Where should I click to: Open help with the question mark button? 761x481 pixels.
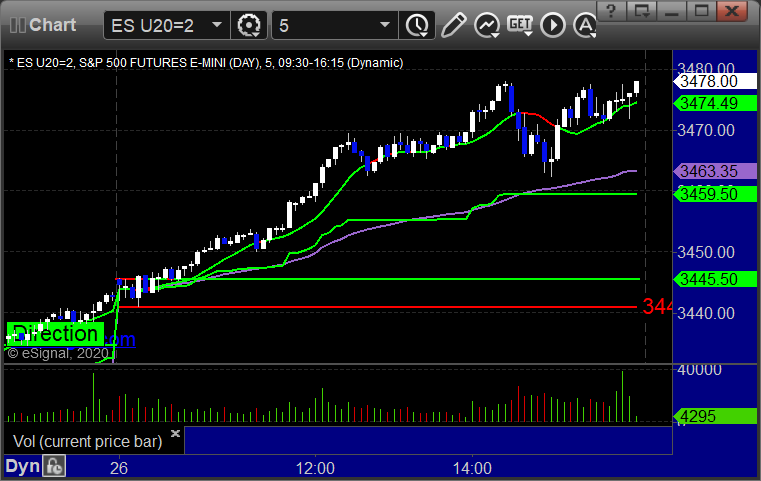point(611,10)
